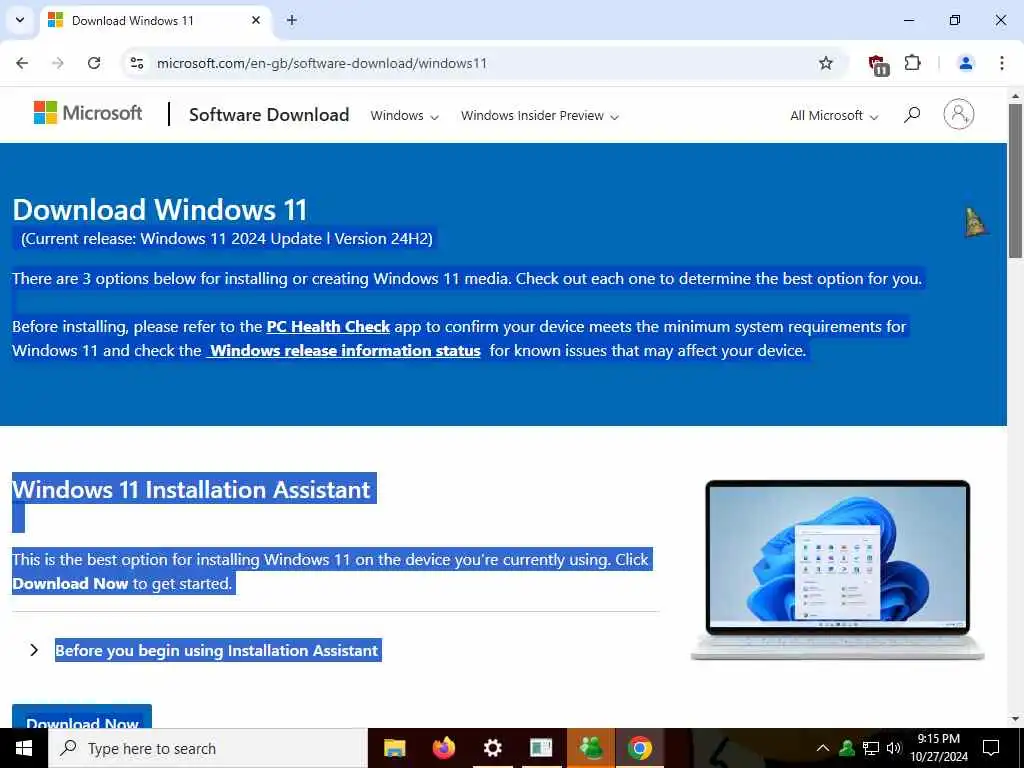
Task: Select the Download Windows 11 tab
Action: (155, 21)
